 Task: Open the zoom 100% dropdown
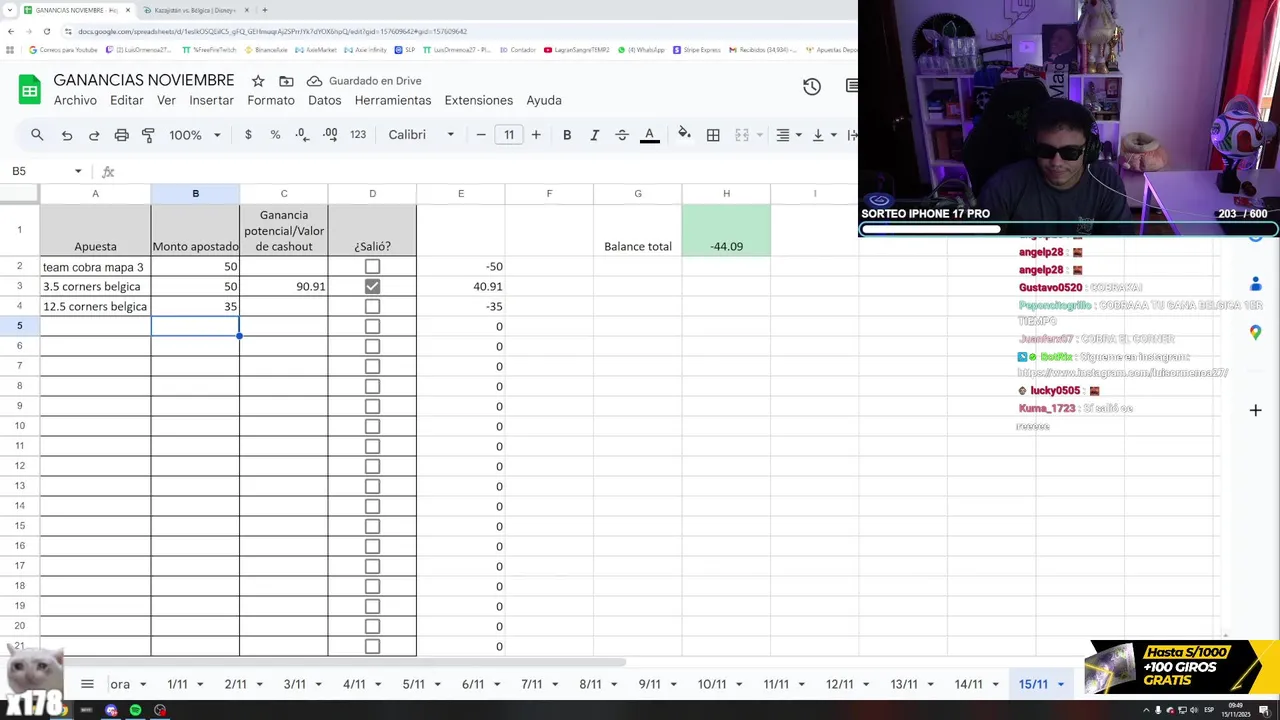tap(194, 135)
